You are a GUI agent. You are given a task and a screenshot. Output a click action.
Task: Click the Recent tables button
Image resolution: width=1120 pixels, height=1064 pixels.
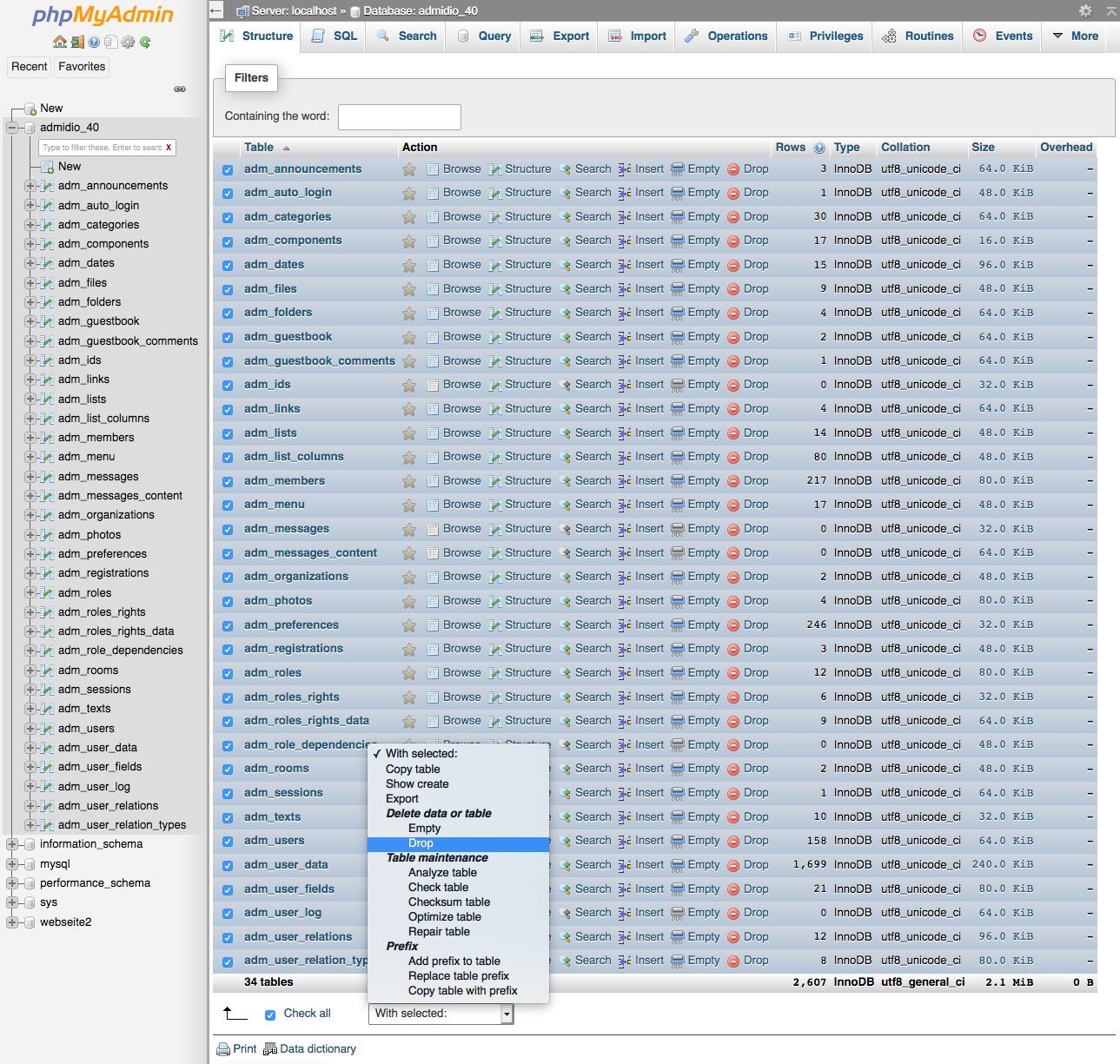tap(30, 67)
